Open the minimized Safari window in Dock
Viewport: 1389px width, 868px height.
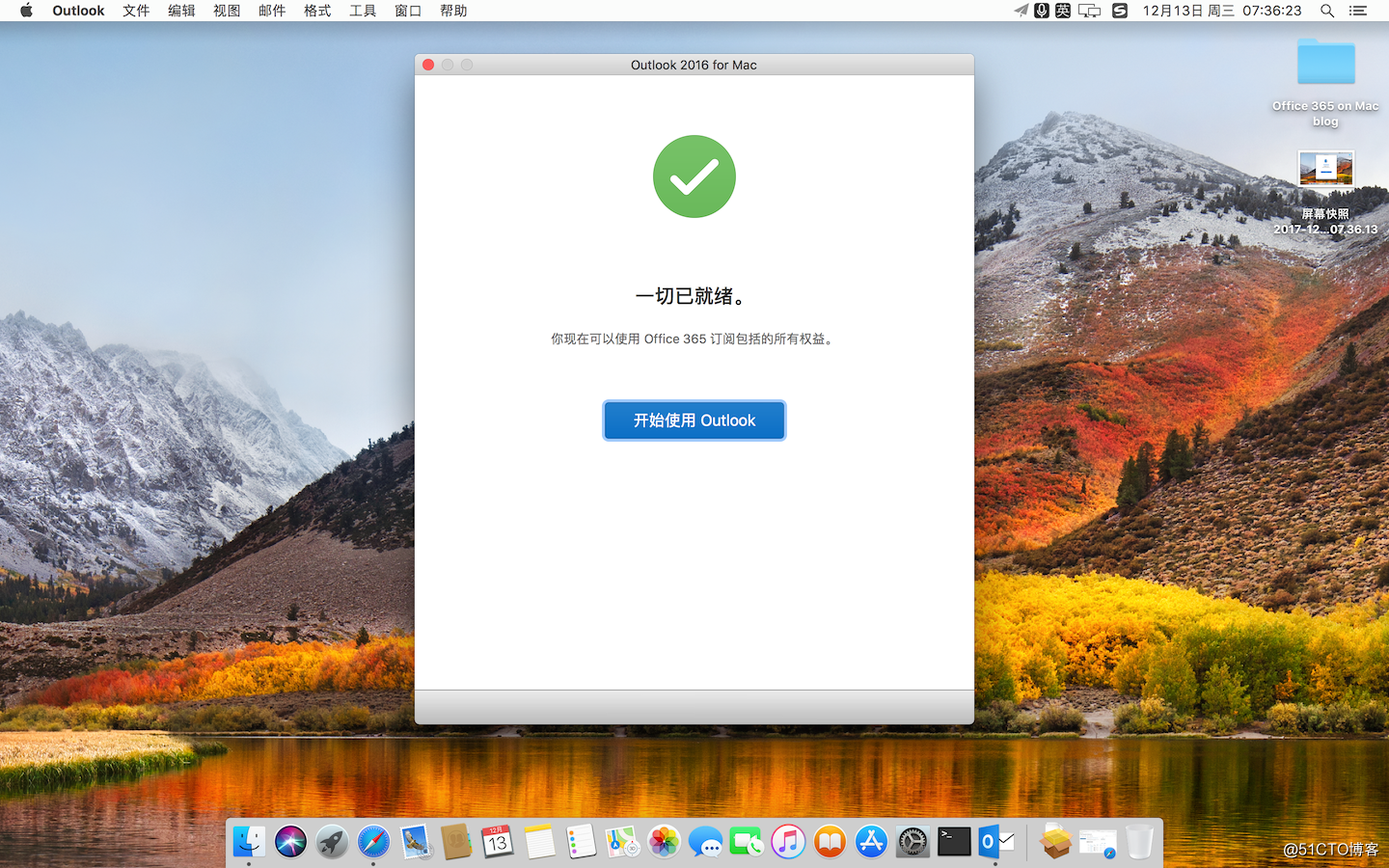pyautogui.click(x=1097, y=842)
